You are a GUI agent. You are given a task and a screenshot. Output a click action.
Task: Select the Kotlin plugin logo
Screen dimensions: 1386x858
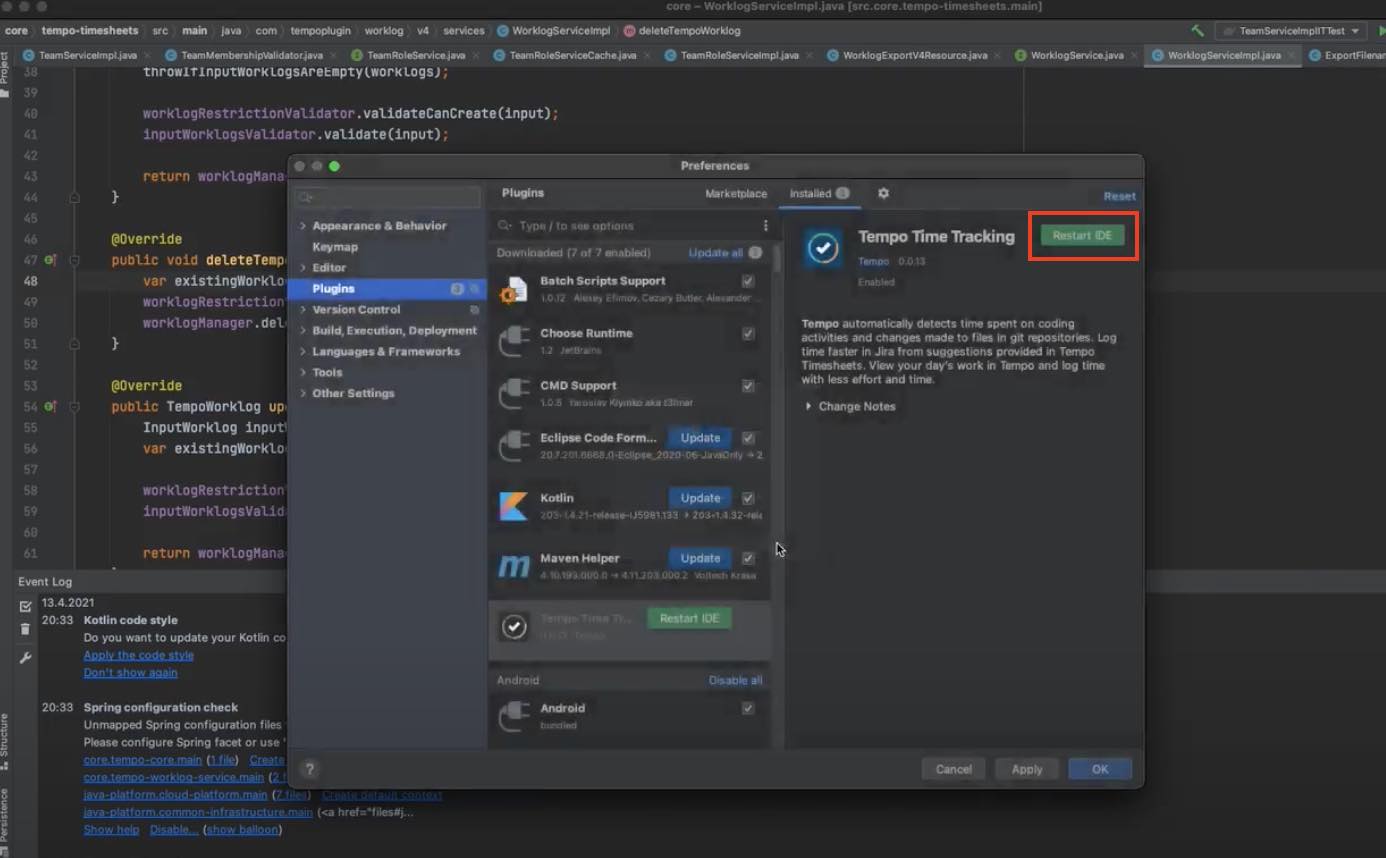(514, 506)
